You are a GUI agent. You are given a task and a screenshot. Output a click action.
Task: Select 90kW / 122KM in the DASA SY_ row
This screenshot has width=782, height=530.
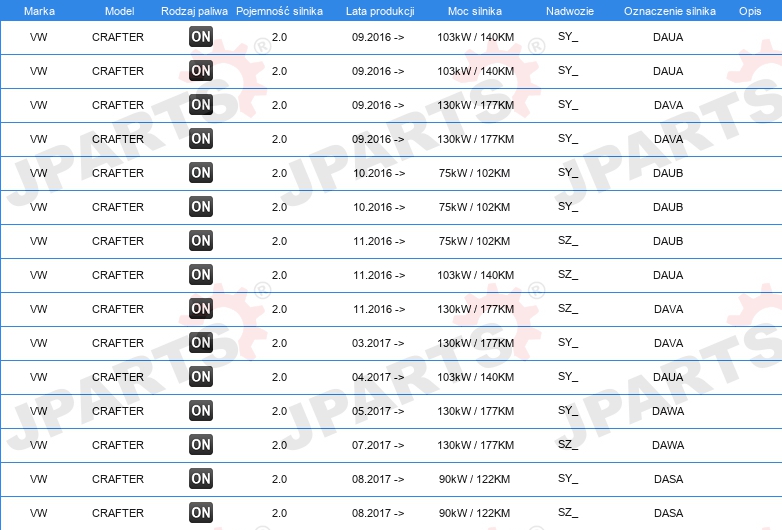pyautogui.click(x=474, y=479)
